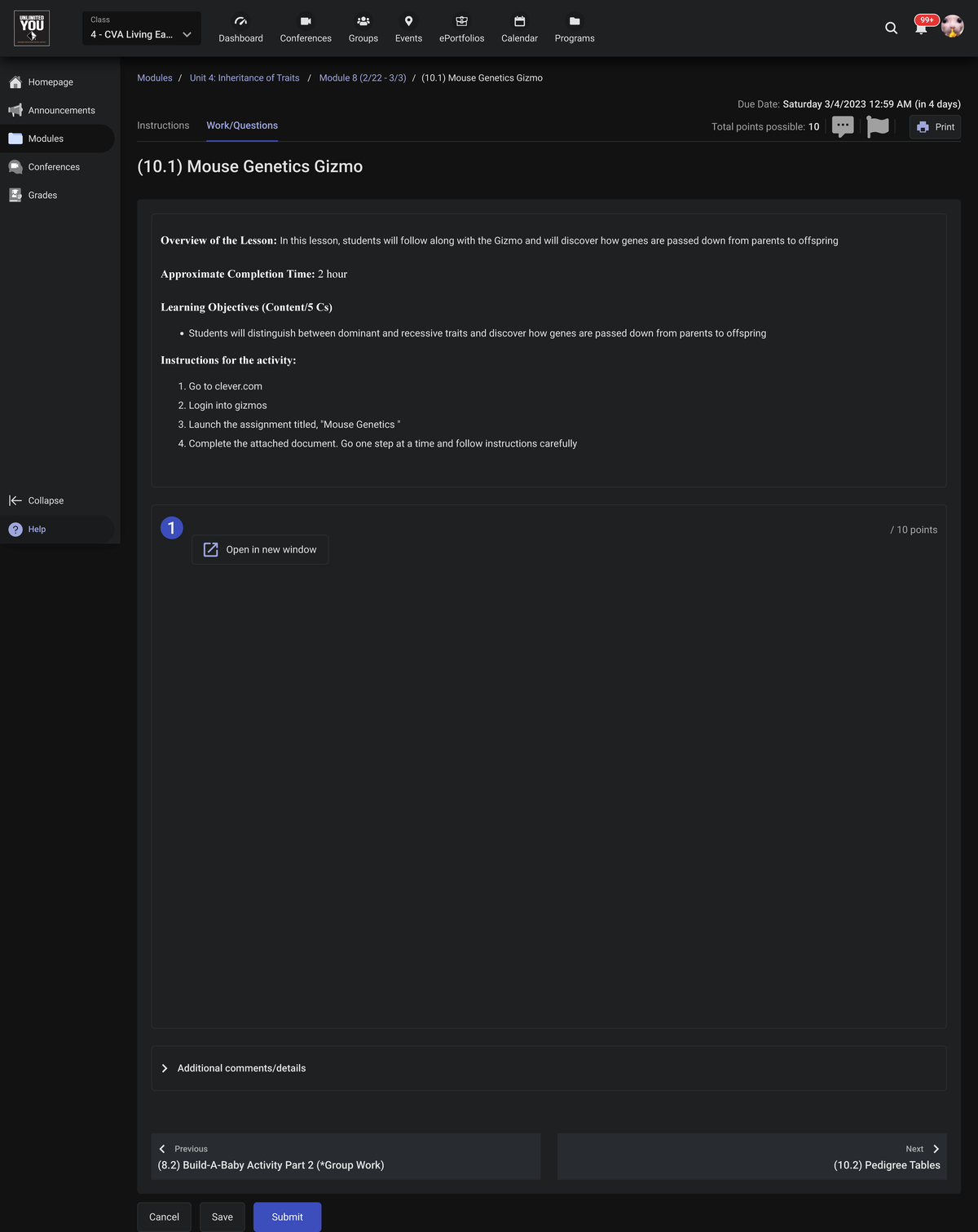Viewport: 978px width, 1232px height.
Task: Click the user profile avatar
Action: [952, 27]
